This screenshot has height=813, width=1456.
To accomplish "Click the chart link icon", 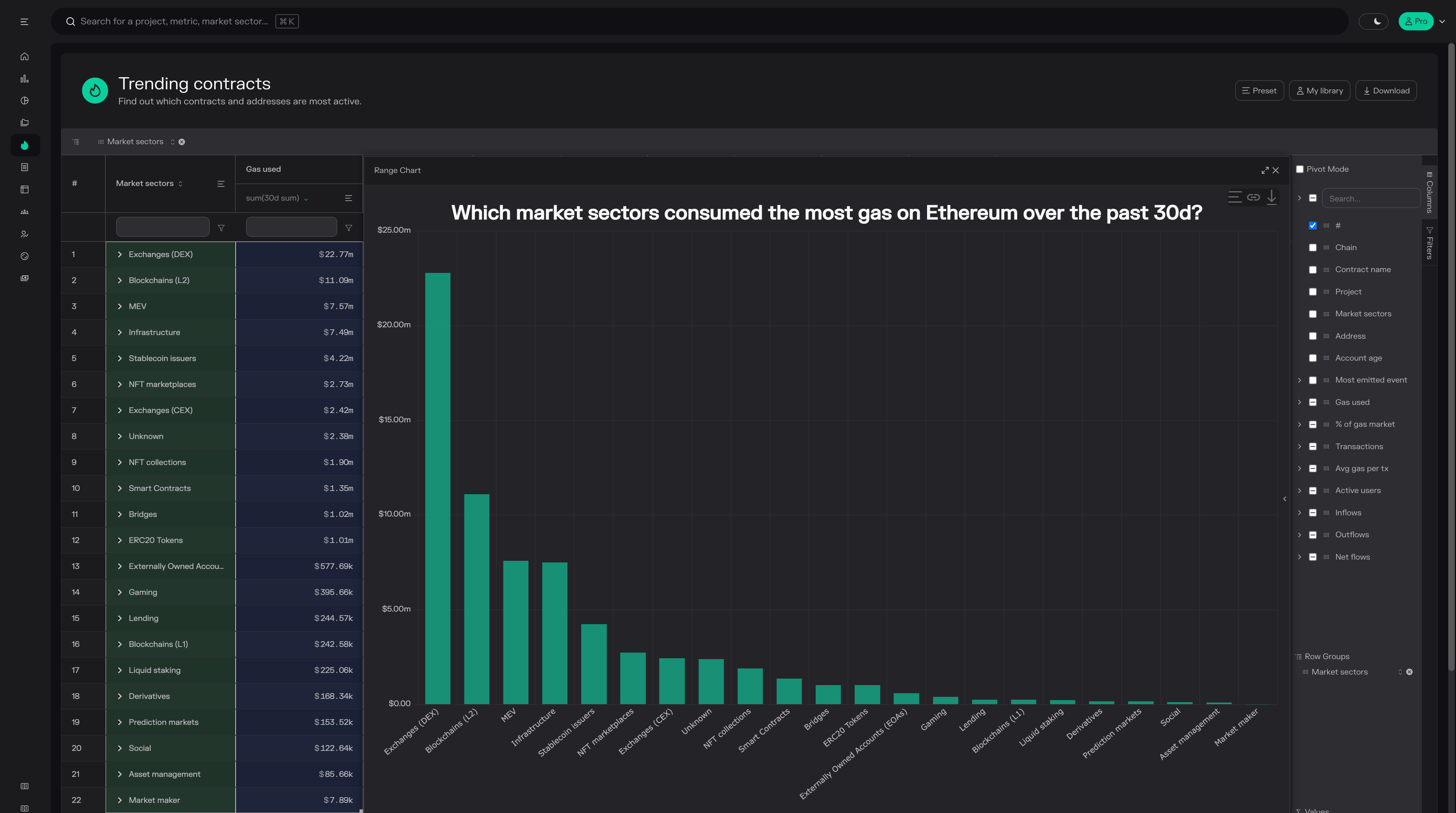I will click(1253, 197).
